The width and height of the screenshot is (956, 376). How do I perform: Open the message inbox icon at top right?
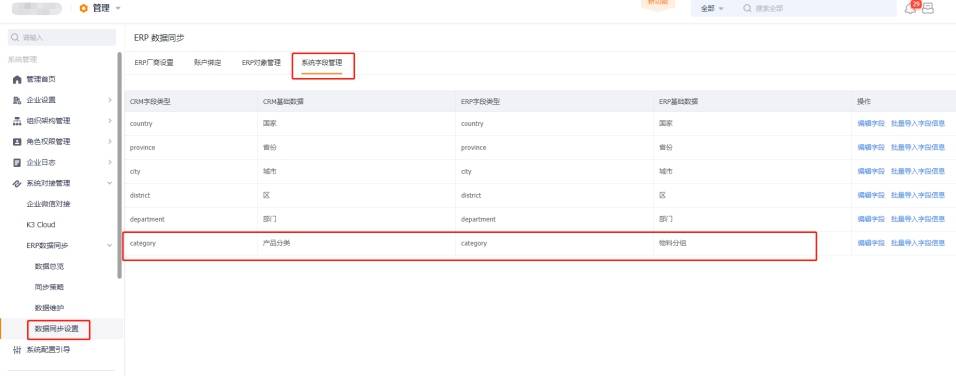coord(927,9)
